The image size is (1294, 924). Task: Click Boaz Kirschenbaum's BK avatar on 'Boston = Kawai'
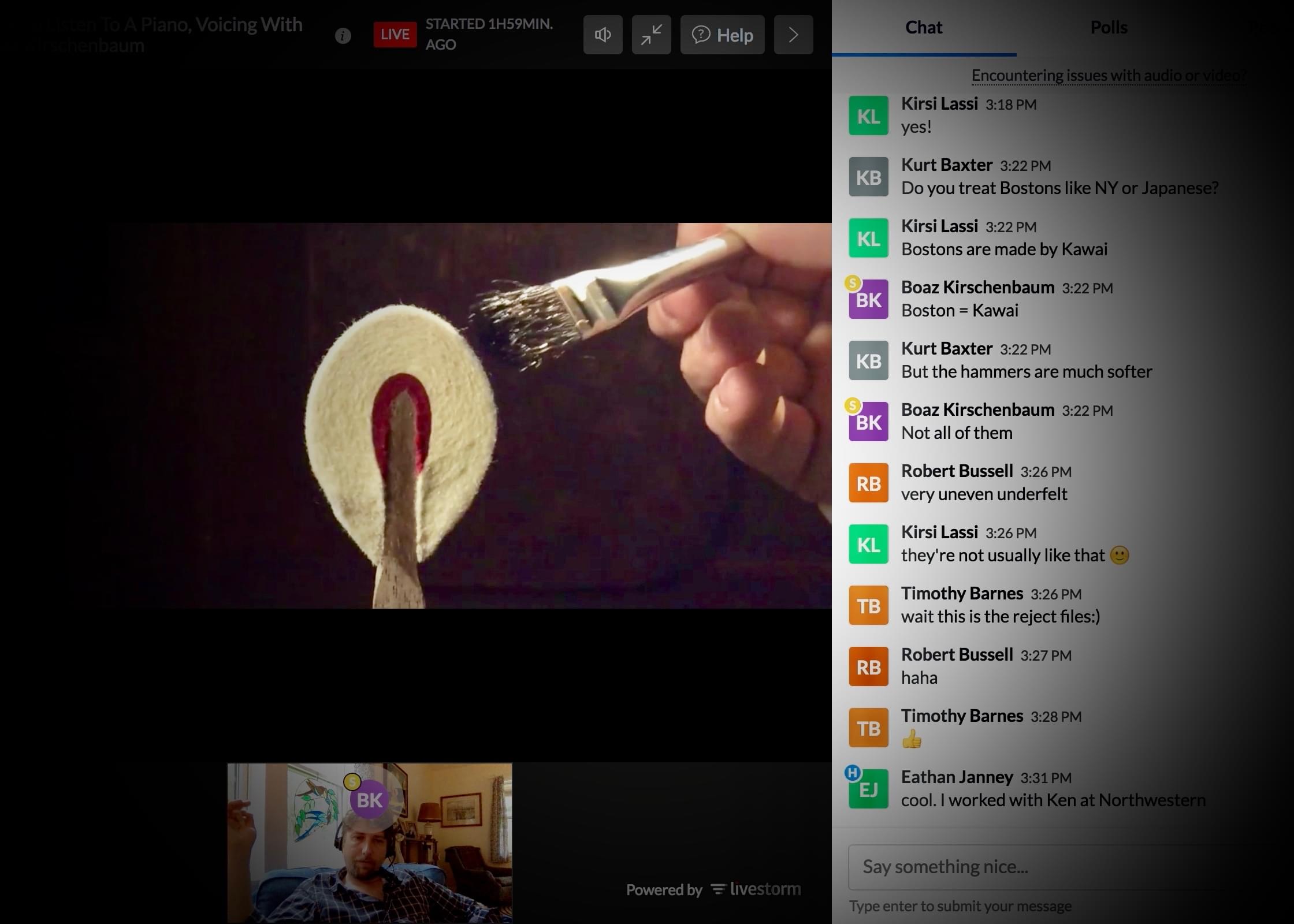click(x=868, y=300)
